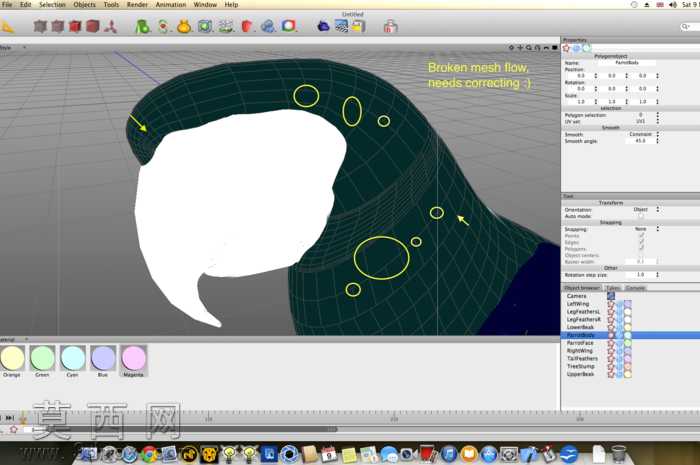The height and width of the screenshot is (465, 700).
Task: Click the first Position value stepper
Action: (x=596, y=76)
